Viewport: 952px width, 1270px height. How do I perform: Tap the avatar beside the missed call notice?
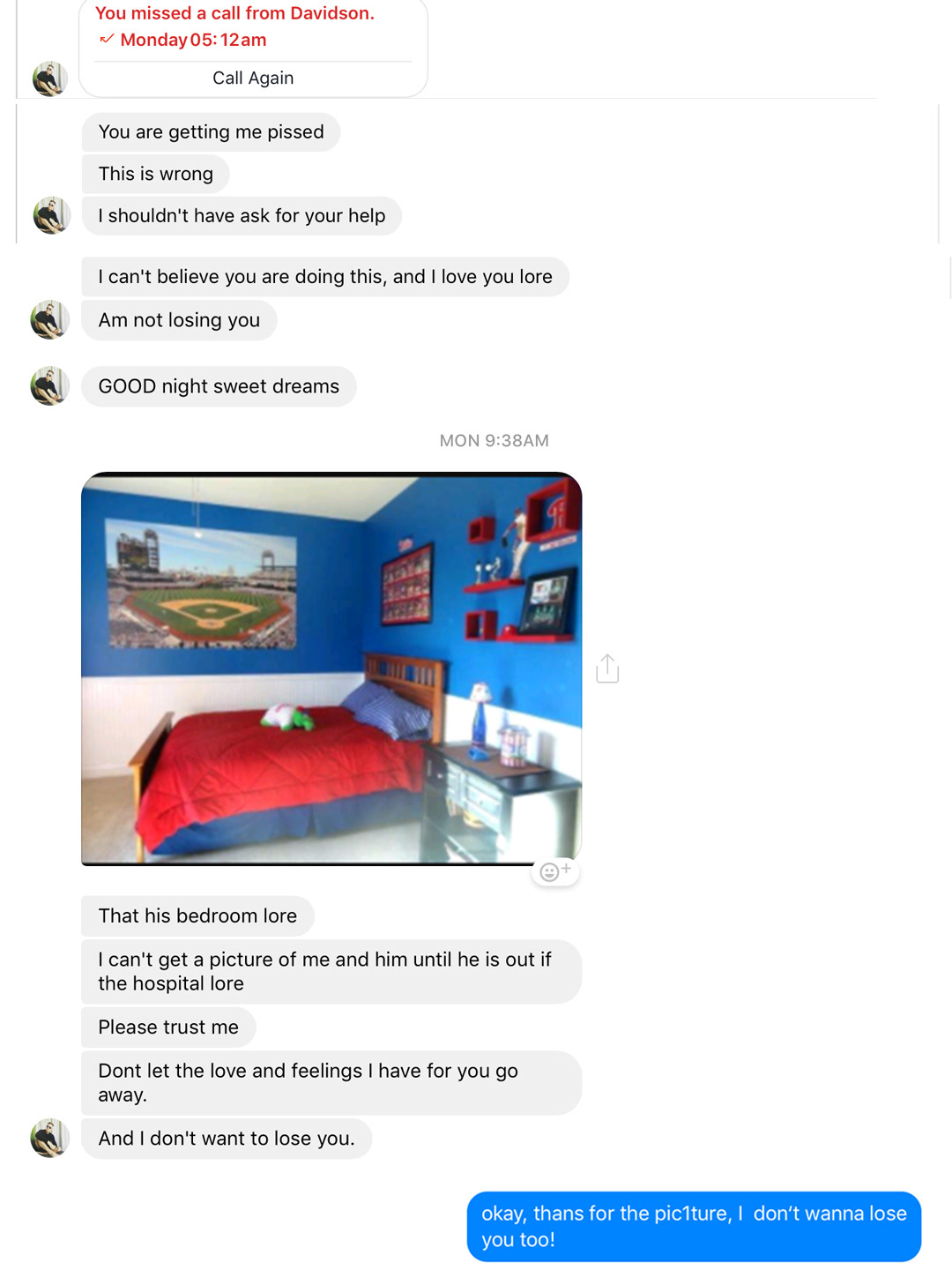[50, 78]
